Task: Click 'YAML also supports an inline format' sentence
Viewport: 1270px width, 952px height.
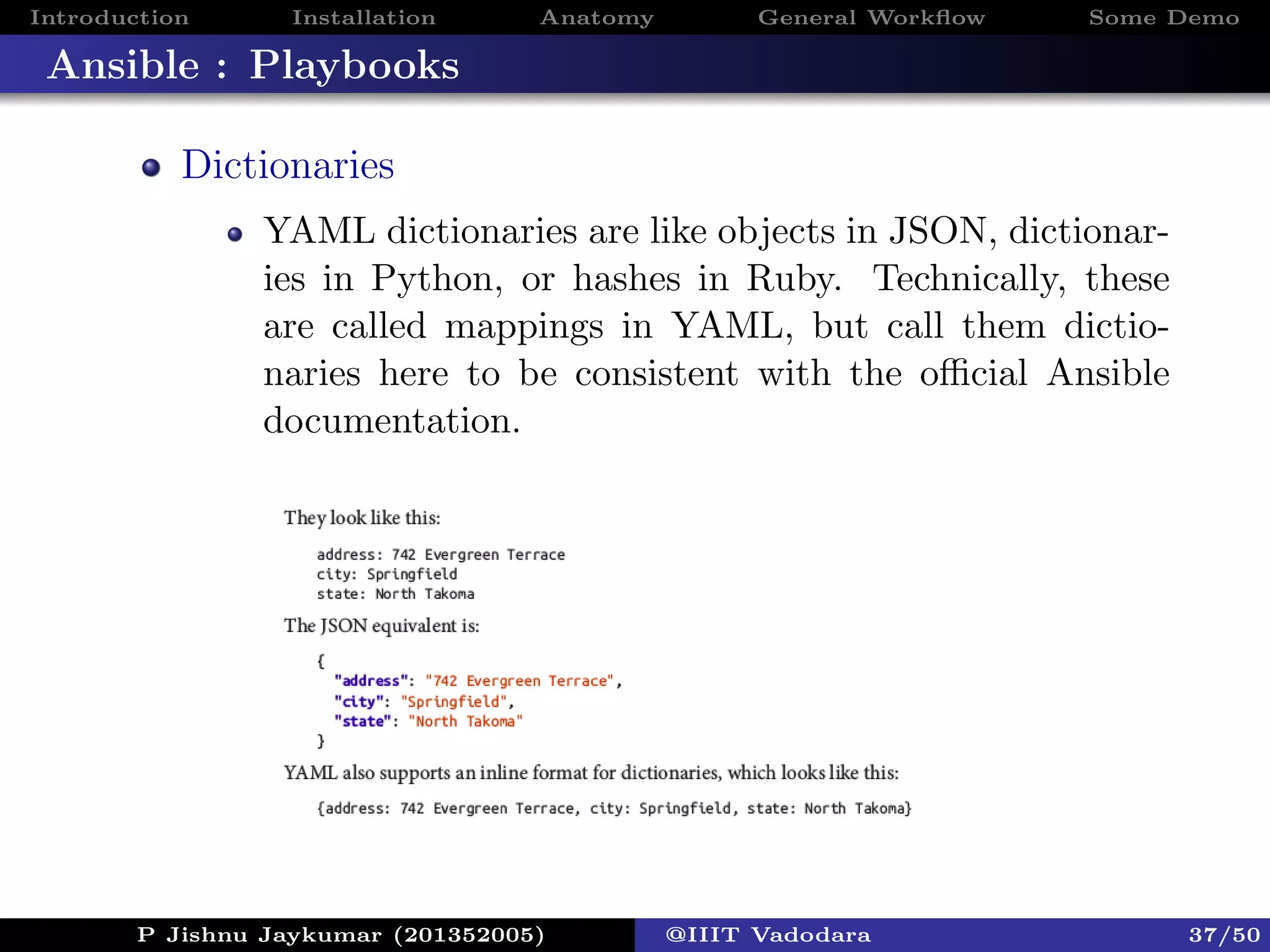Action: 591,773
